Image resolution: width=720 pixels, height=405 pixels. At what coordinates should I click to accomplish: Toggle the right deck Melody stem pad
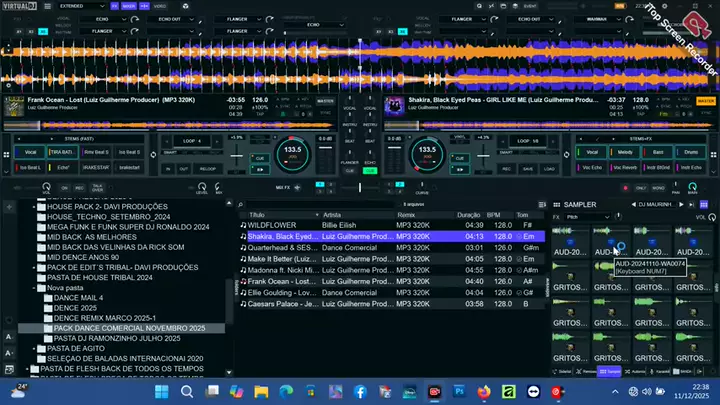pyautogui.click(x=625, y=152)
